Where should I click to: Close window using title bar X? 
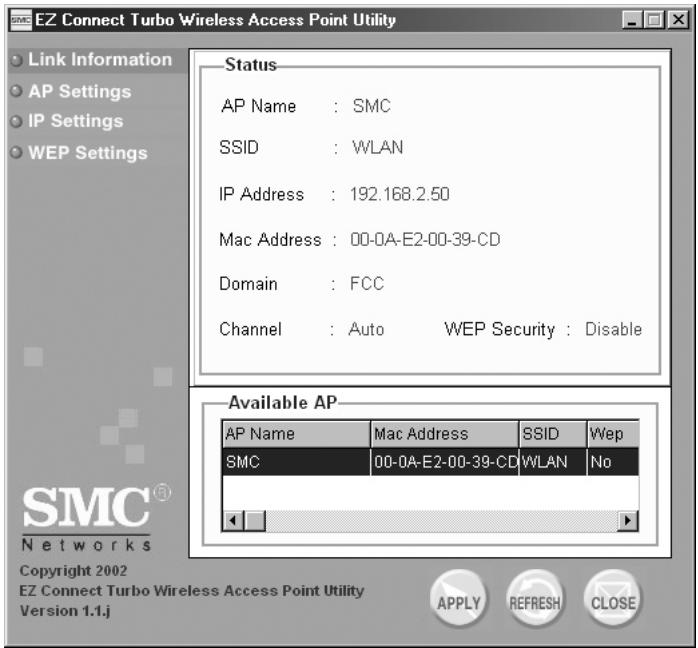678,20
